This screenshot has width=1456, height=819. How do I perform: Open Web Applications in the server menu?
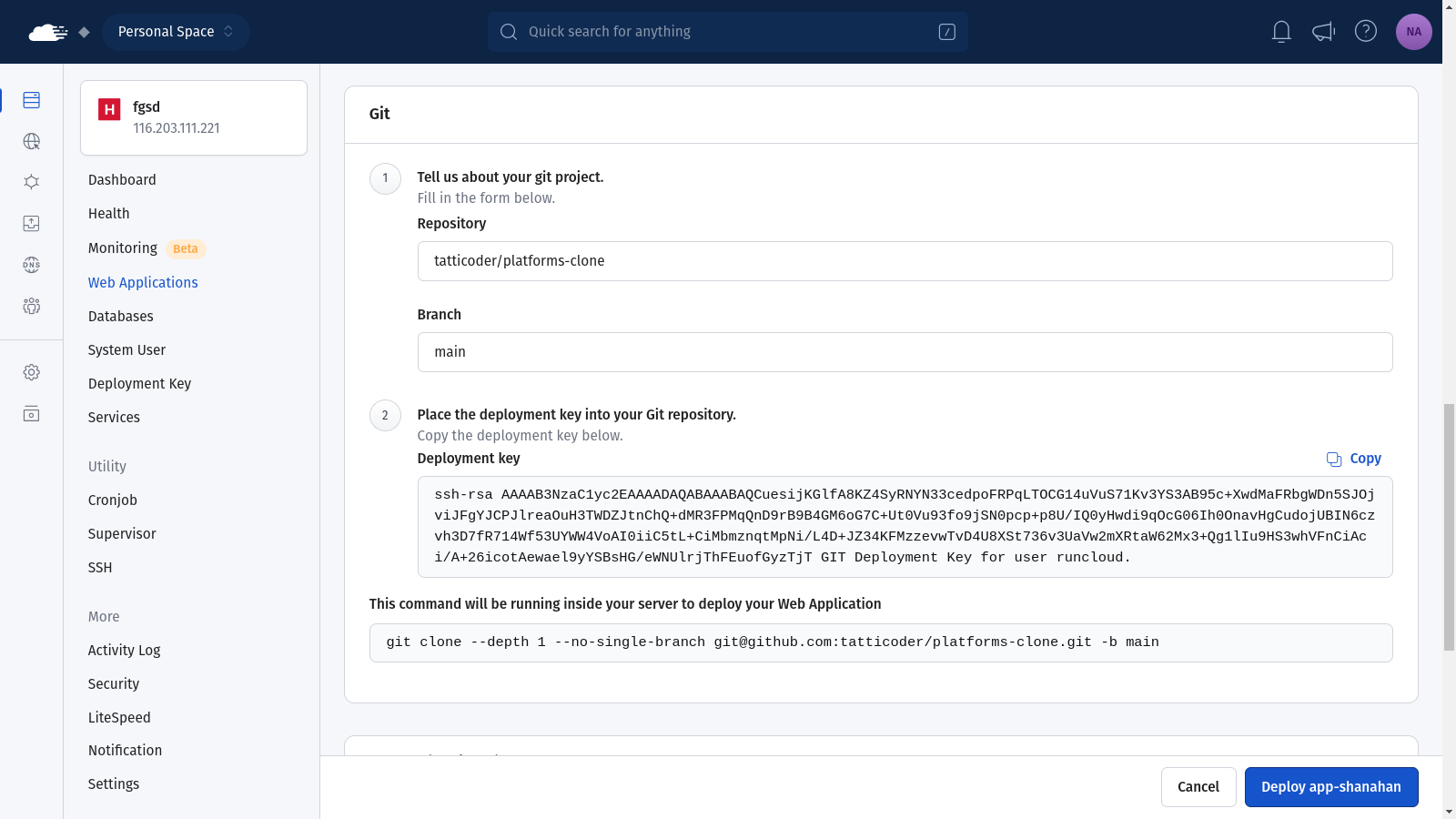[x=143, y=283]
